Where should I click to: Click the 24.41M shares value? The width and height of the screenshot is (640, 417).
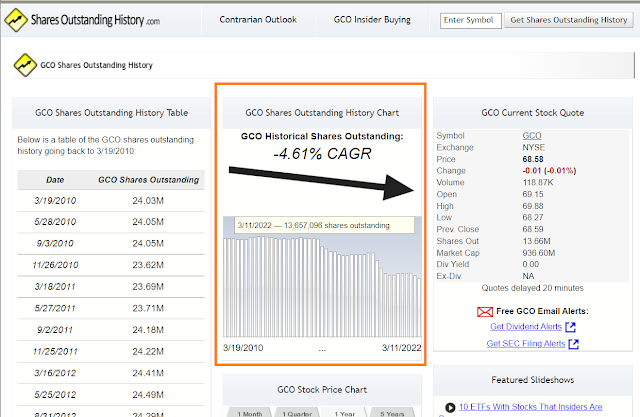coord(148,373)
